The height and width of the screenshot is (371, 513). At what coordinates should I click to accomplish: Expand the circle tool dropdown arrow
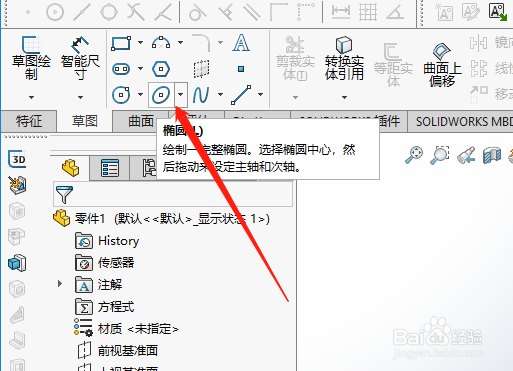(140, 94)
